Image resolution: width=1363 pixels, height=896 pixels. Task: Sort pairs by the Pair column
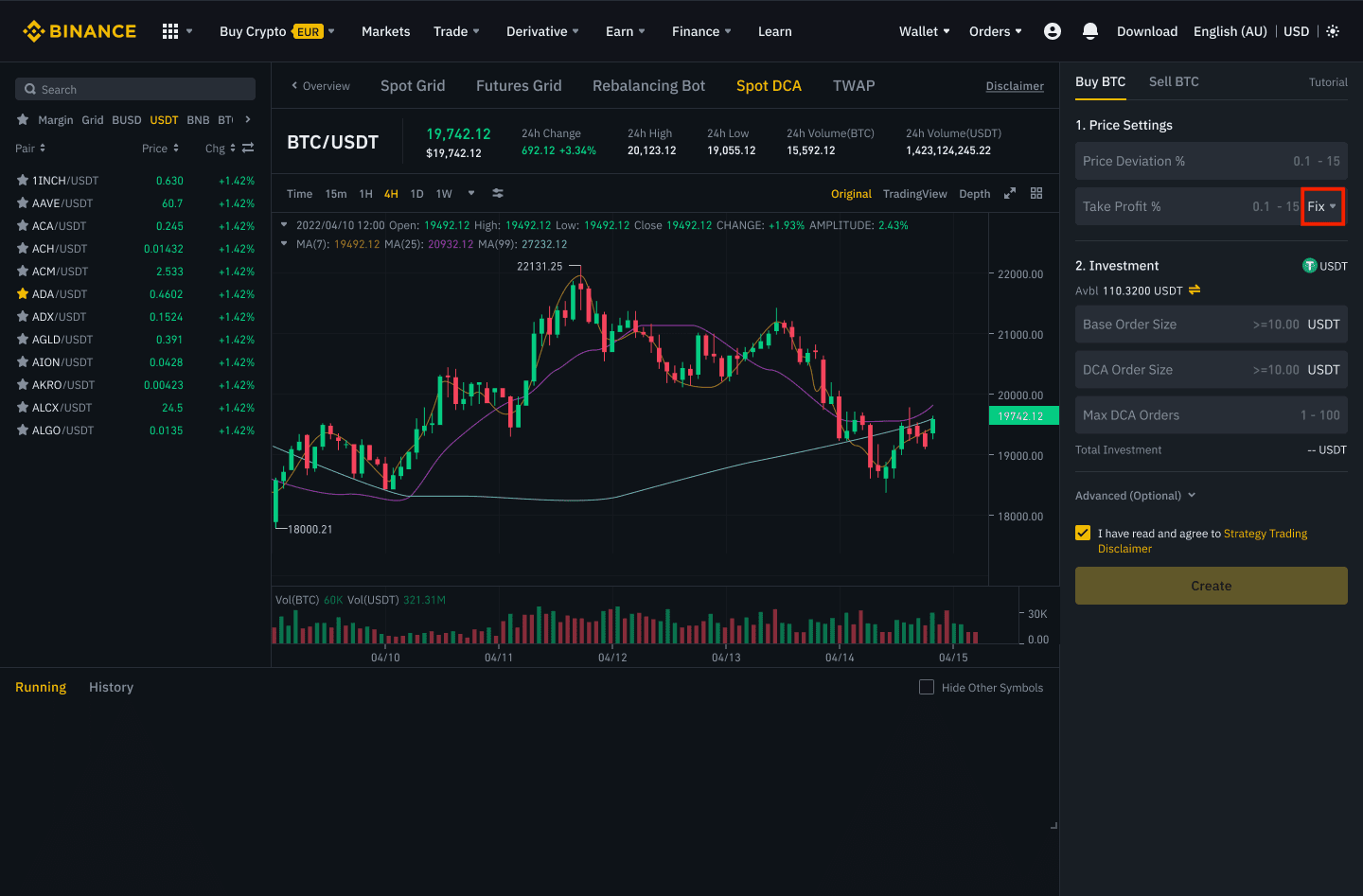(x=30, y=148)
